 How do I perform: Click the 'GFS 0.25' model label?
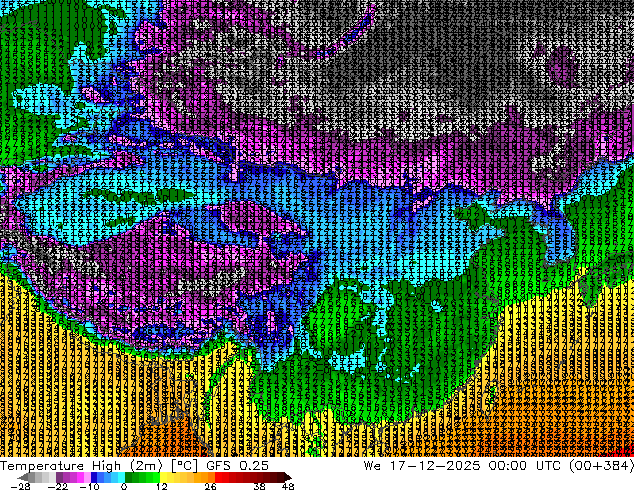coord(237,466)
